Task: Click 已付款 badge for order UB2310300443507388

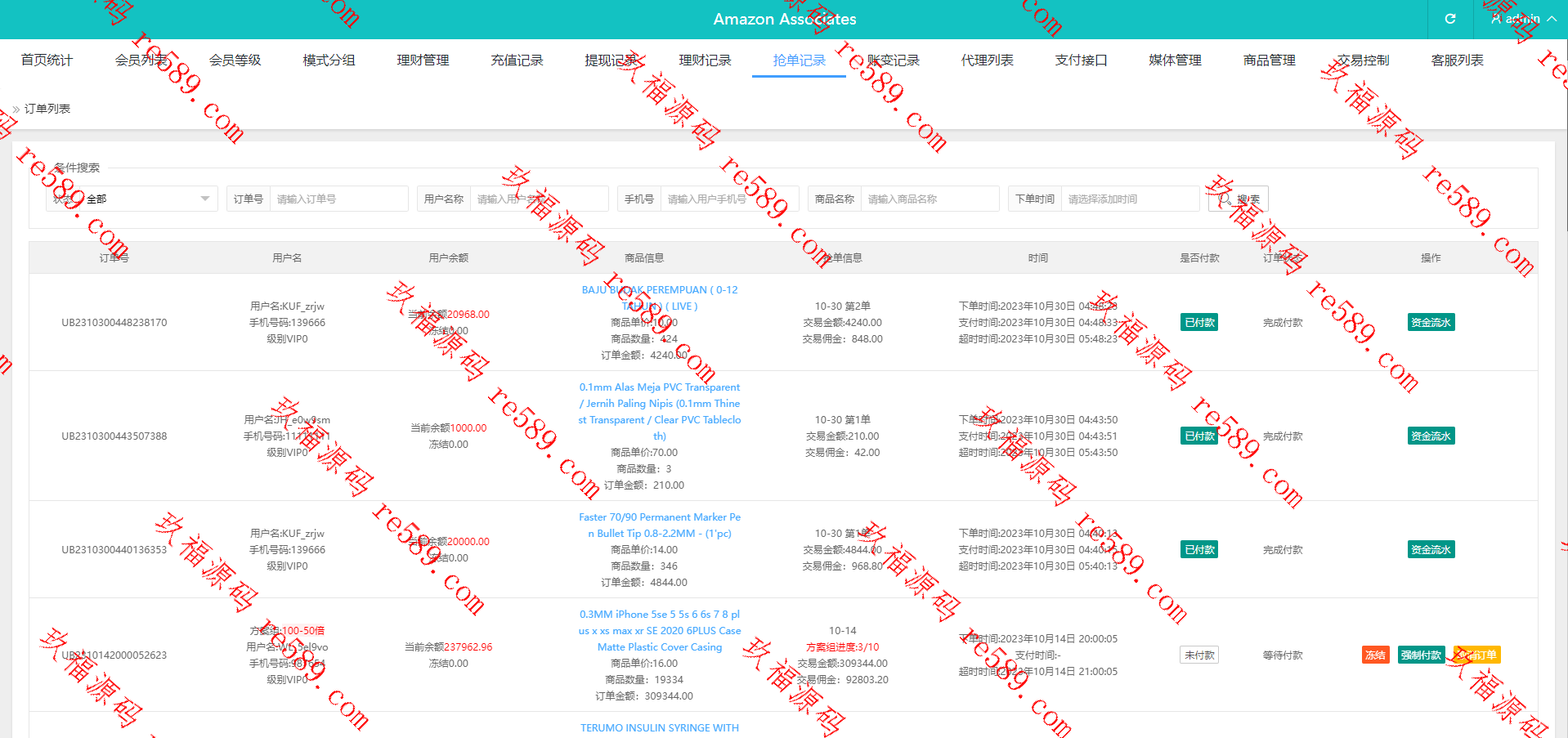Action: (x=1199, y=436)
